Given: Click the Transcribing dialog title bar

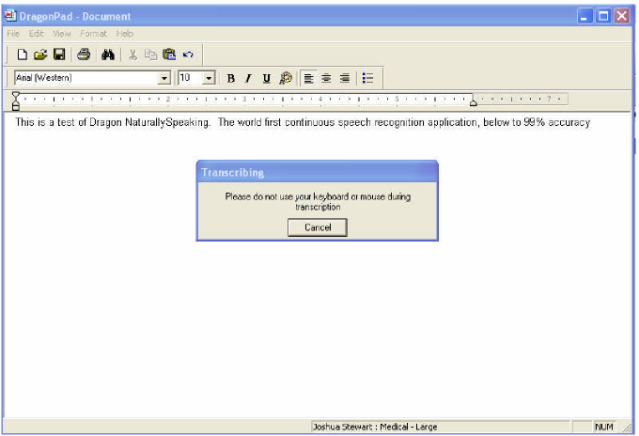Looking at the screenshot, I should click(317, 172).
